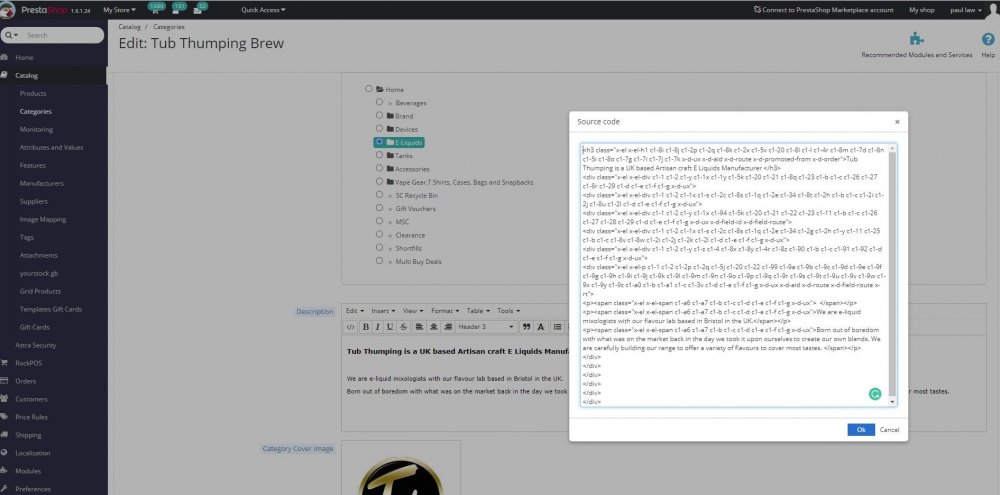Click Connect to PrestaShop Marketplace account
Screen dimensions: 1000x495
(823, 10)
